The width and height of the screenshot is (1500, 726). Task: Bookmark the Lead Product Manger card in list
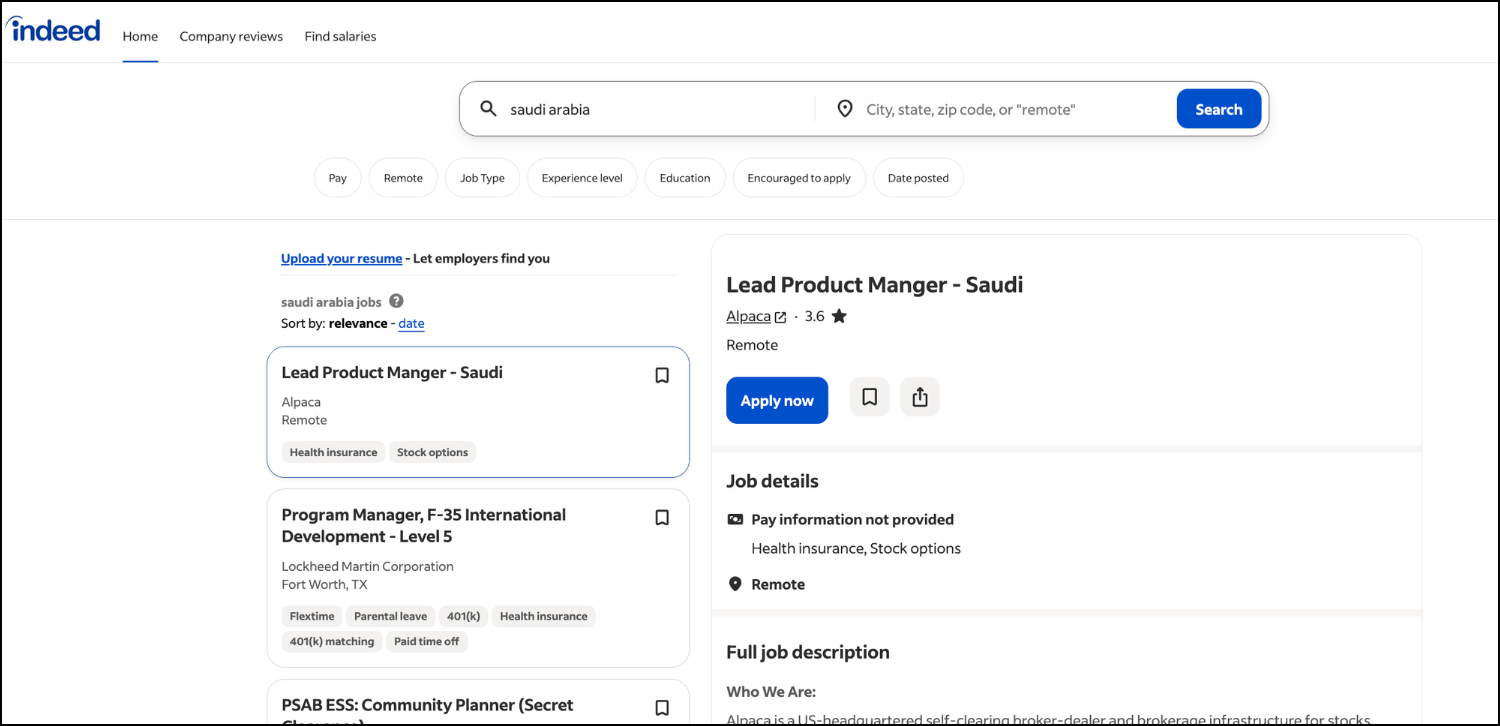click(662, 376)
